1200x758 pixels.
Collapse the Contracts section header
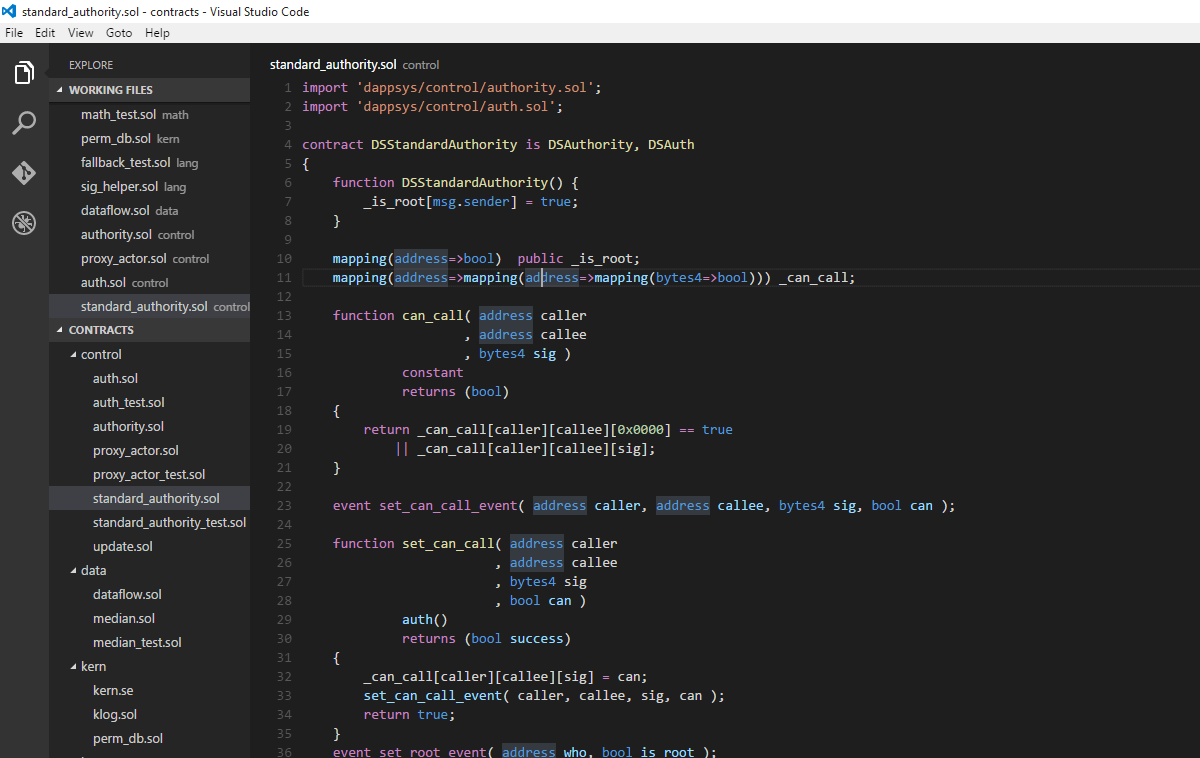[x=100, y=330]
